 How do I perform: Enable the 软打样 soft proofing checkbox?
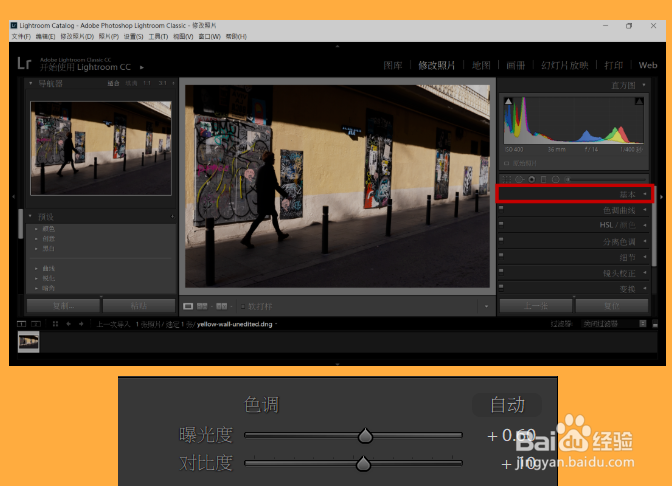point(243,306)
